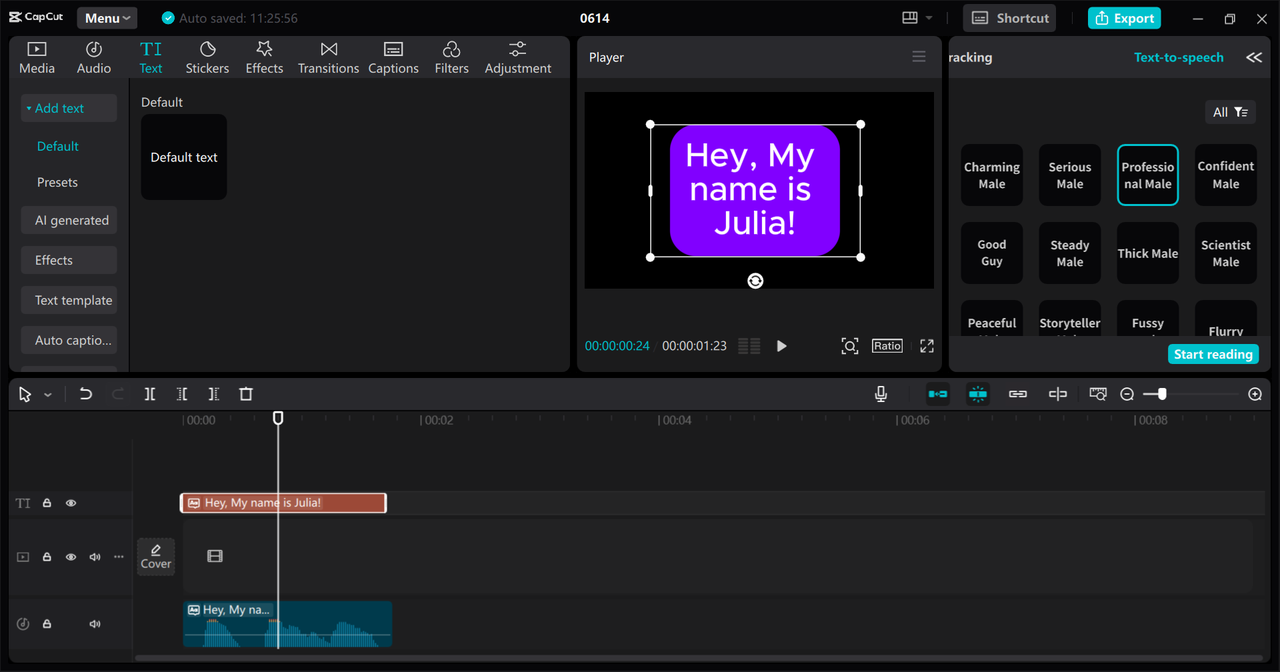Open the layout selector dropdown

916,18
